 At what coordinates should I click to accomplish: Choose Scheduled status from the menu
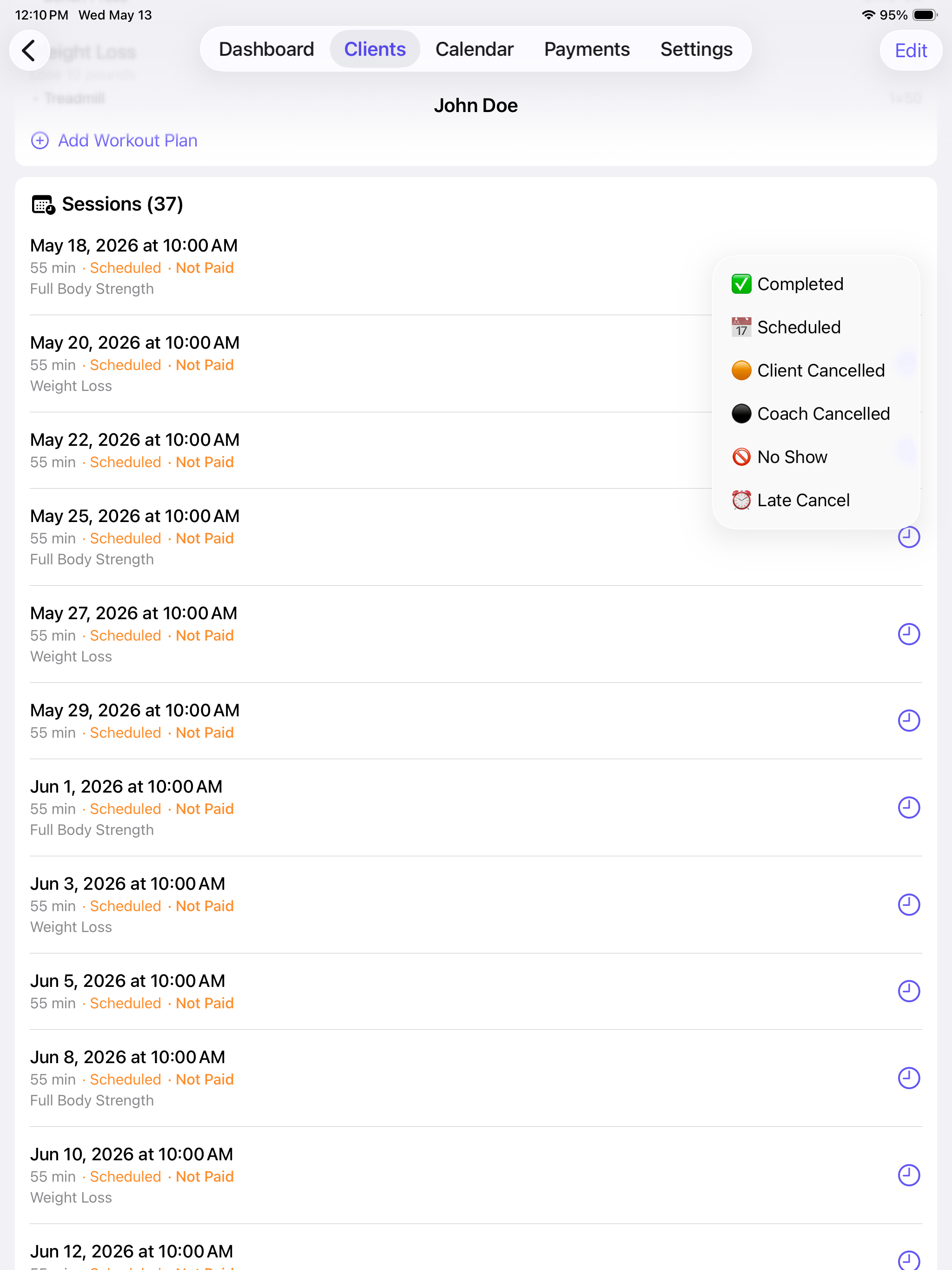point(815,327)
